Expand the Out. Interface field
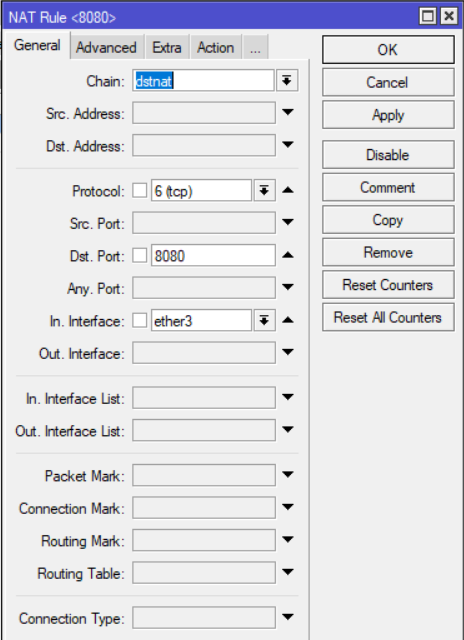 pyautogui.click(x=288, y=352)
